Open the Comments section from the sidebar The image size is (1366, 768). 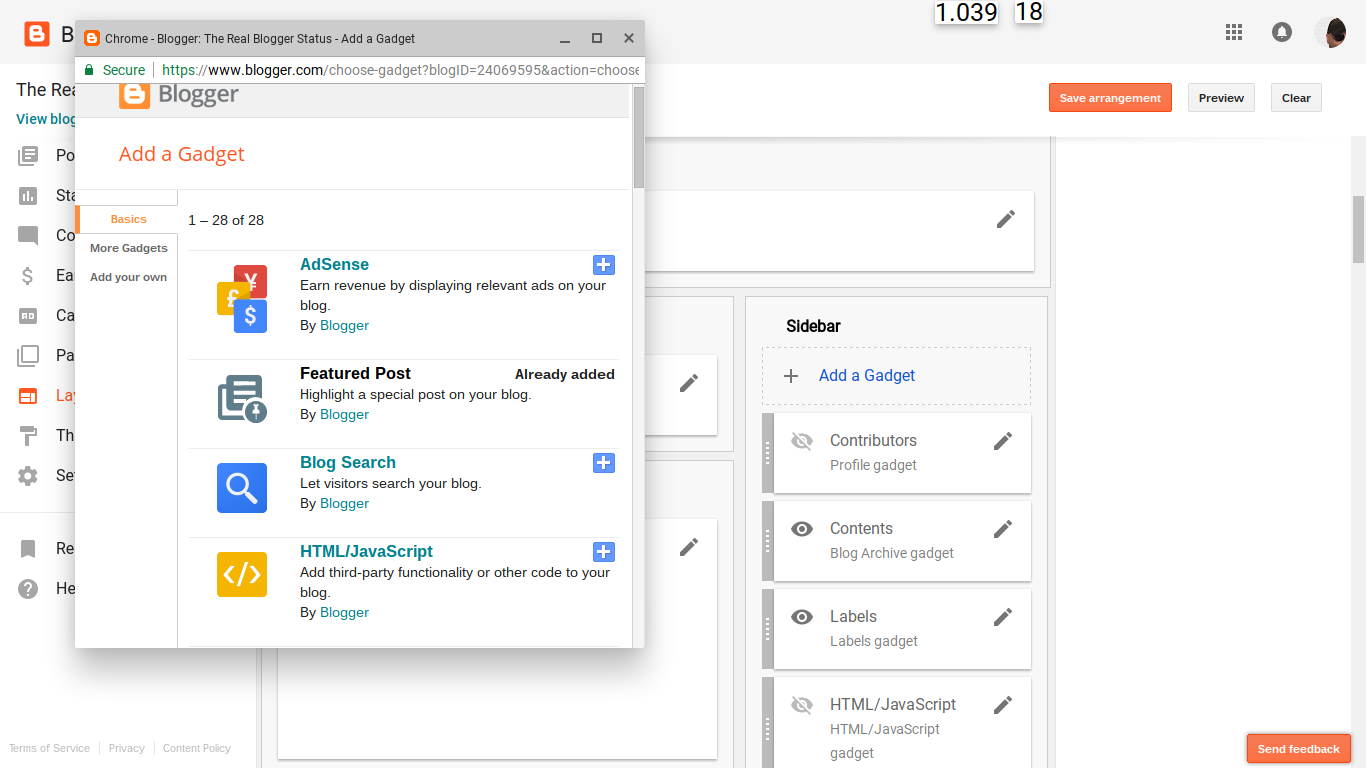point(28,235)
